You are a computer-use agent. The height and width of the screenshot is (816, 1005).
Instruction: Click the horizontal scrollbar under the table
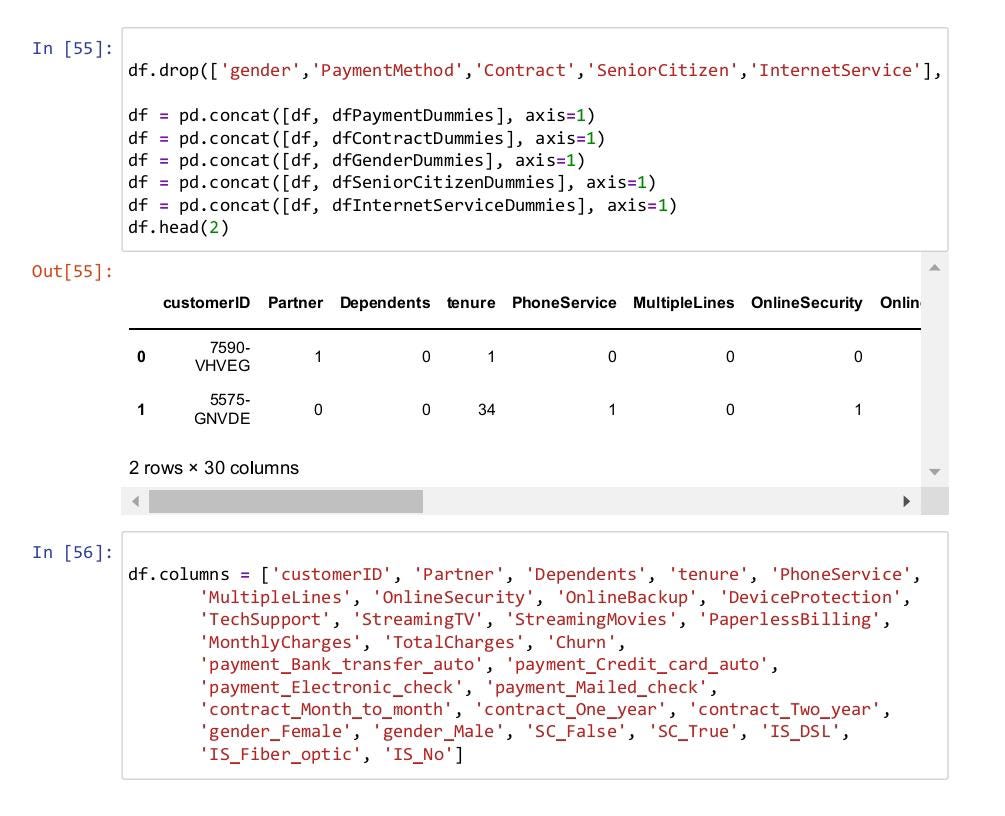click(285, 500)
